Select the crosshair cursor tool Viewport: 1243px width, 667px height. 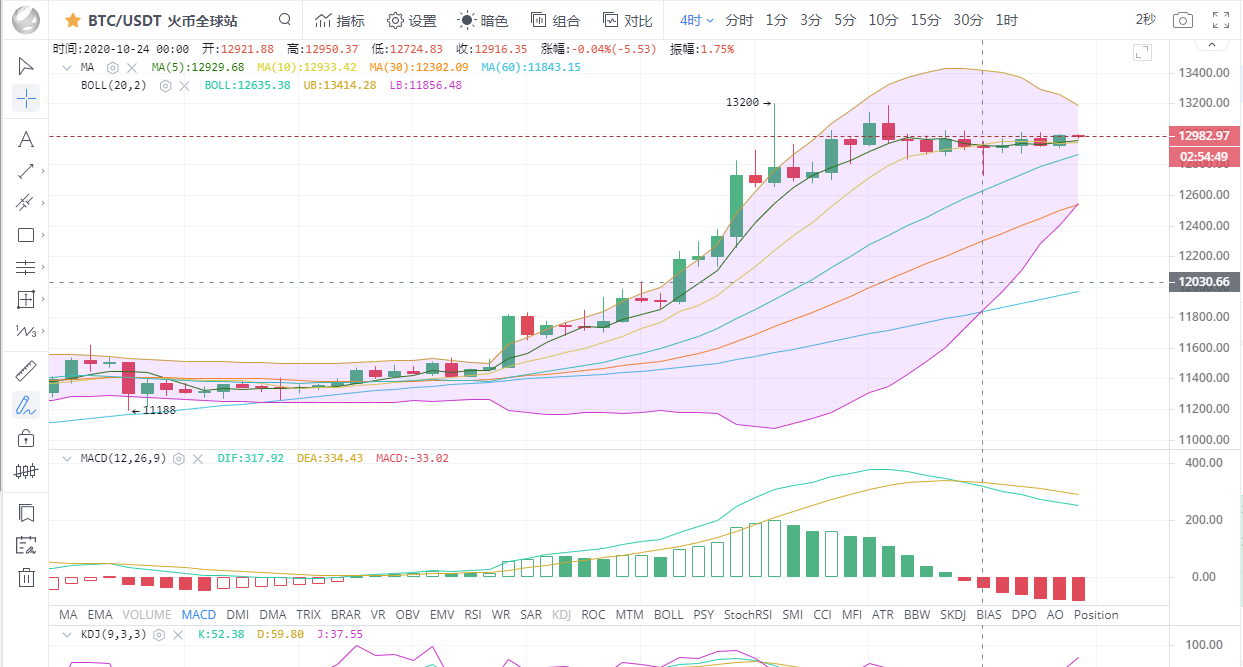pos(26,98)
